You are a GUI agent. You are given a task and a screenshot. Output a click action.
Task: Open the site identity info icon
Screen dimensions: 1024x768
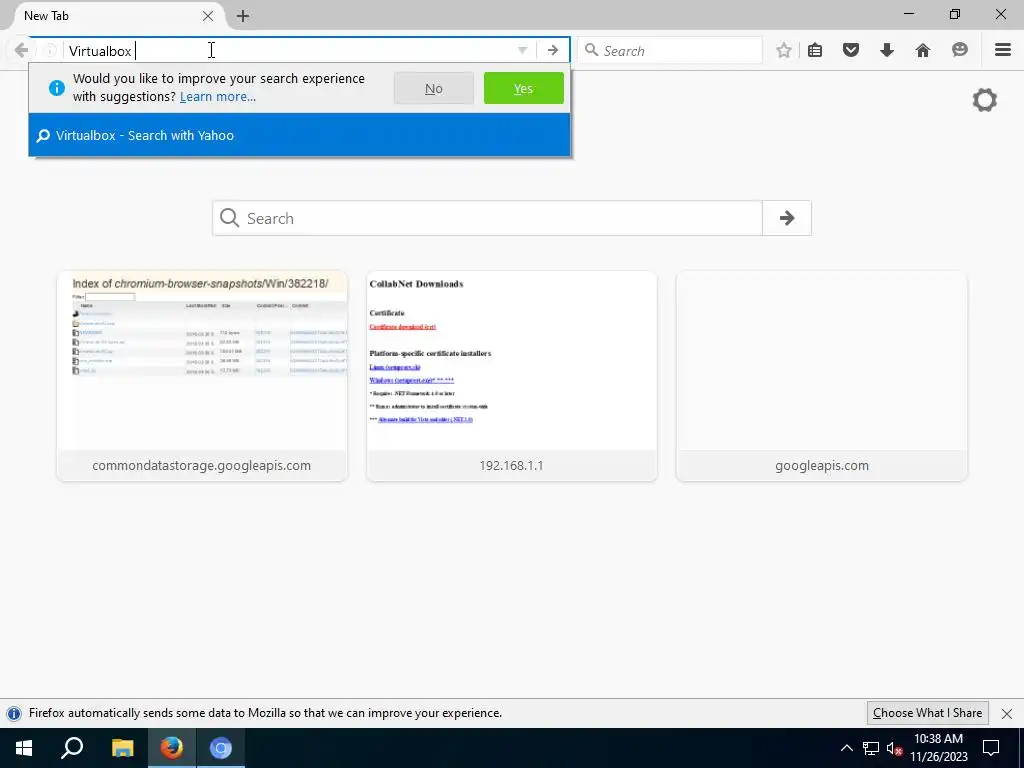(50, 50)
